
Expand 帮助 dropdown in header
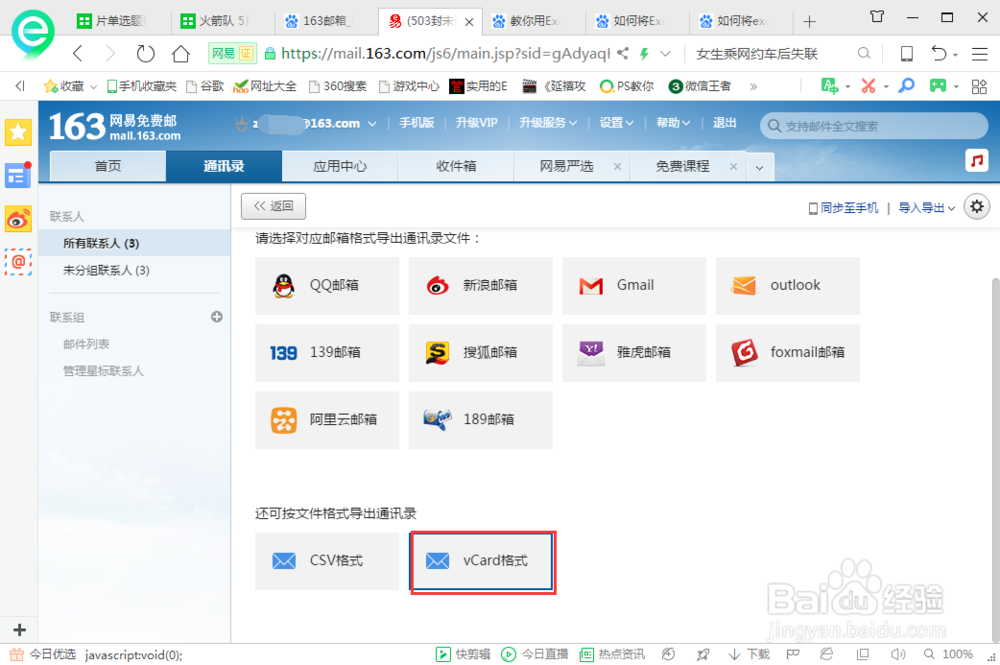click(673, 123)
